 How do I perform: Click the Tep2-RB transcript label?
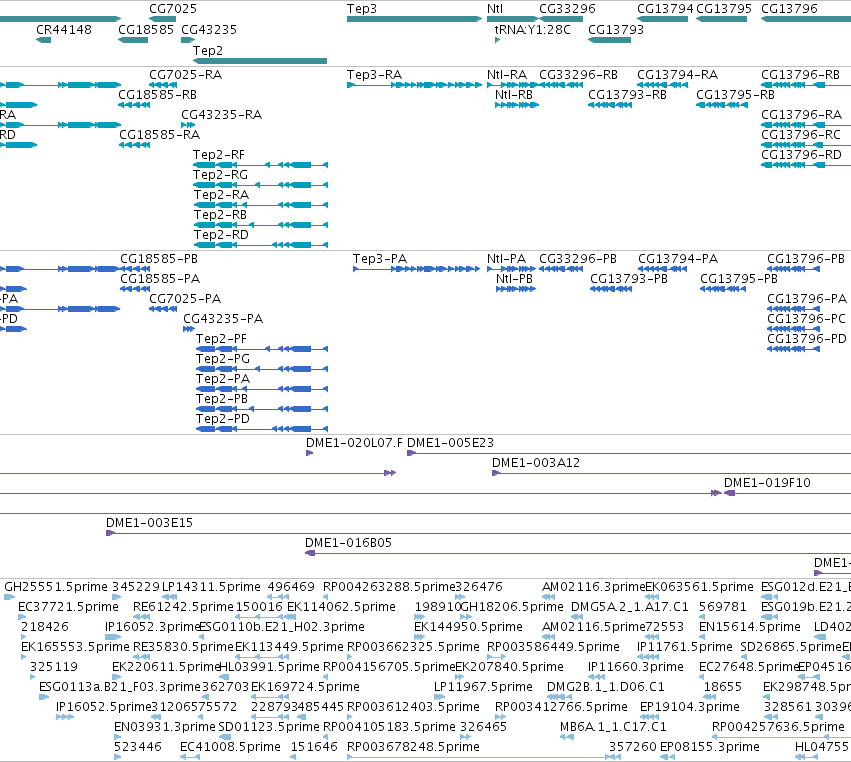[220, 214]
